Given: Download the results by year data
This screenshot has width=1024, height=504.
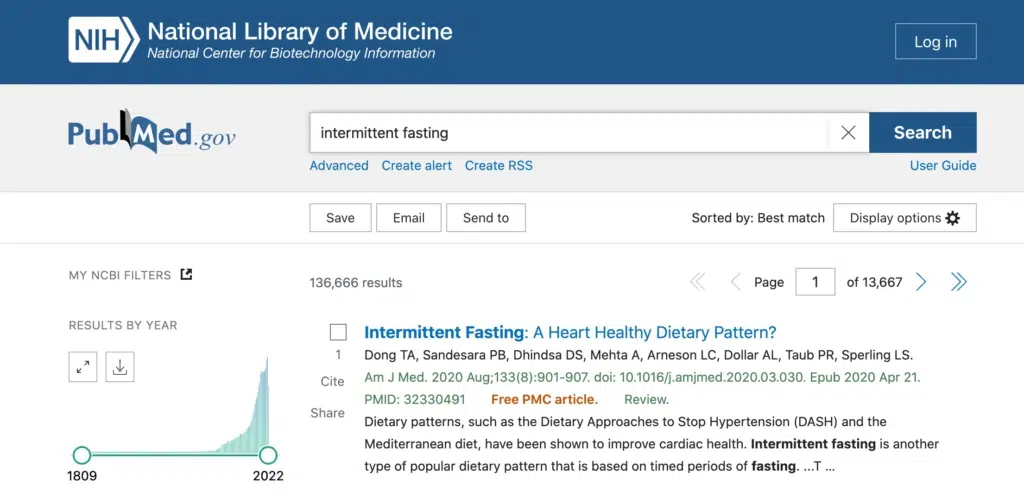Looking at the screenshot, I should (120, 367).
